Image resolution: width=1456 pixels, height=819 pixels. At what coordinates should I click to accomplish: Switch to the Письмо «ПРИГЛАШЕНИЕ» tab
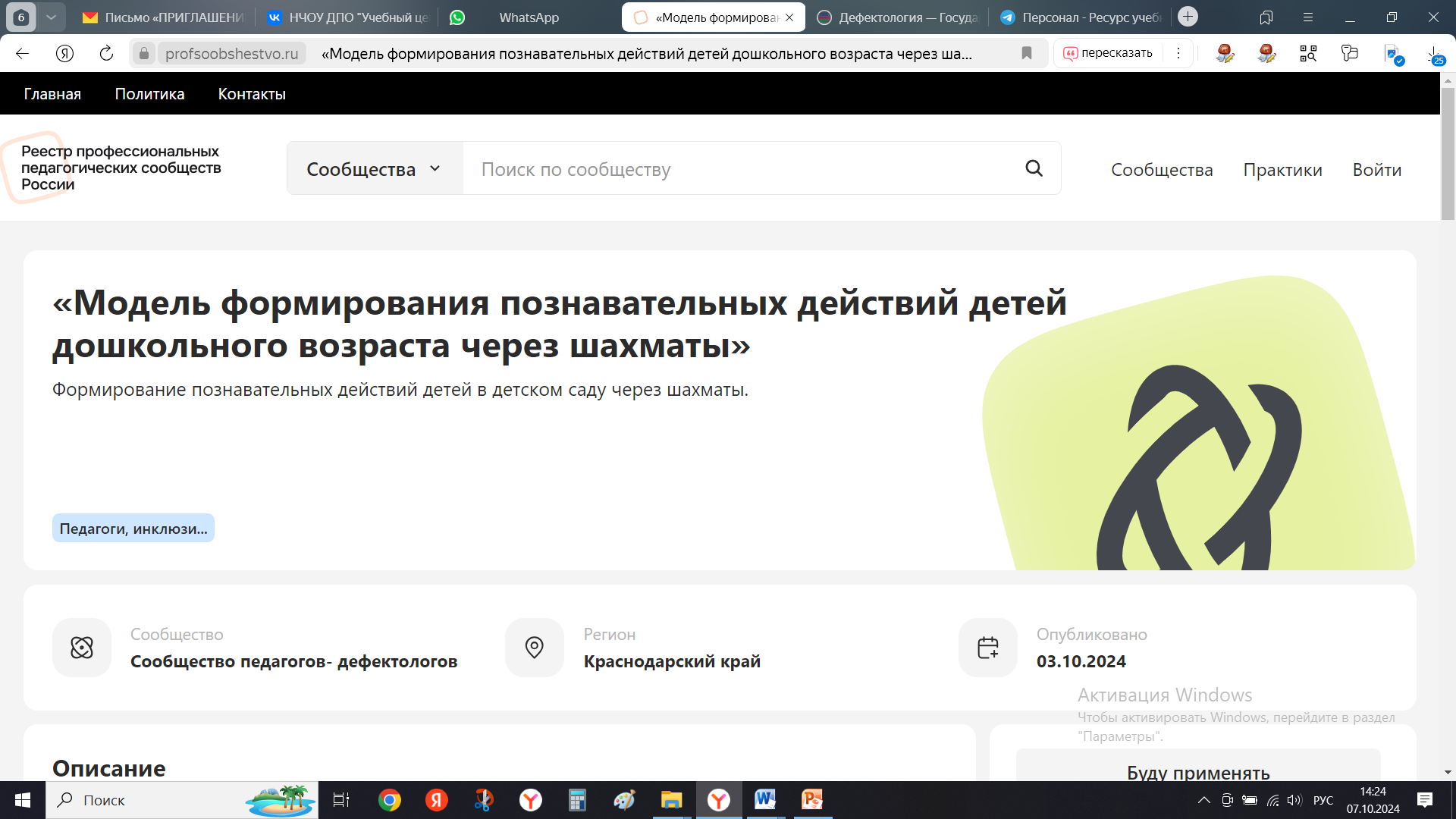pyautogui.click(x=164, y=17)
